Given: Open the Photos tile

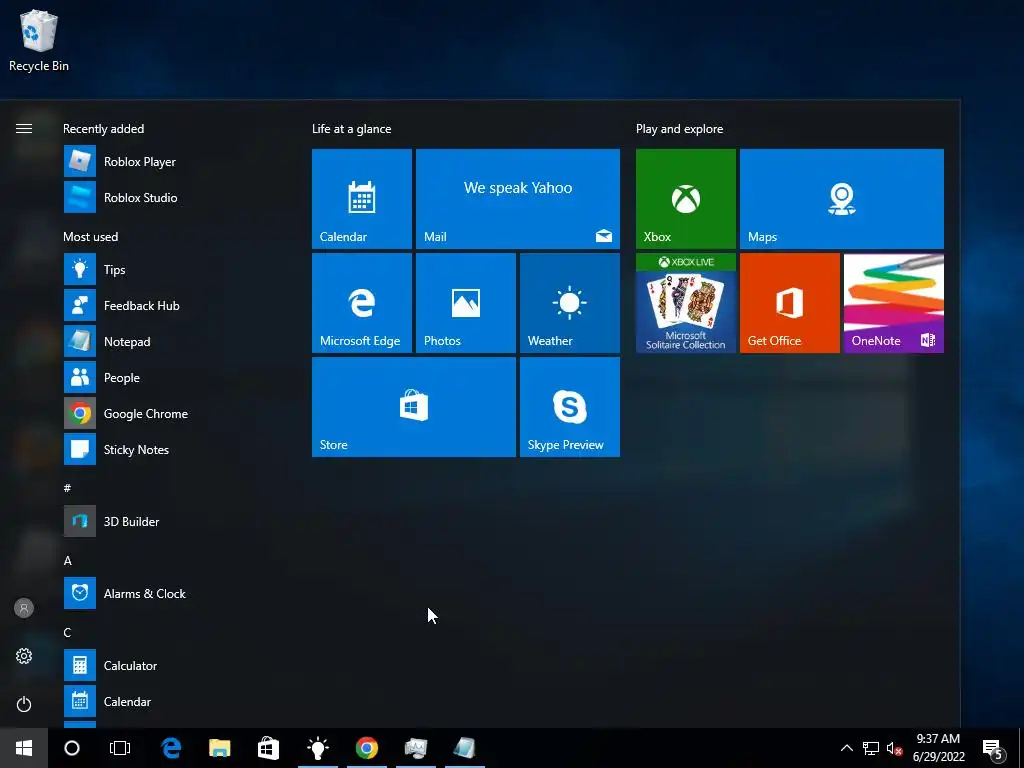Looking at the screenshot, I should (x=466, y=303).
